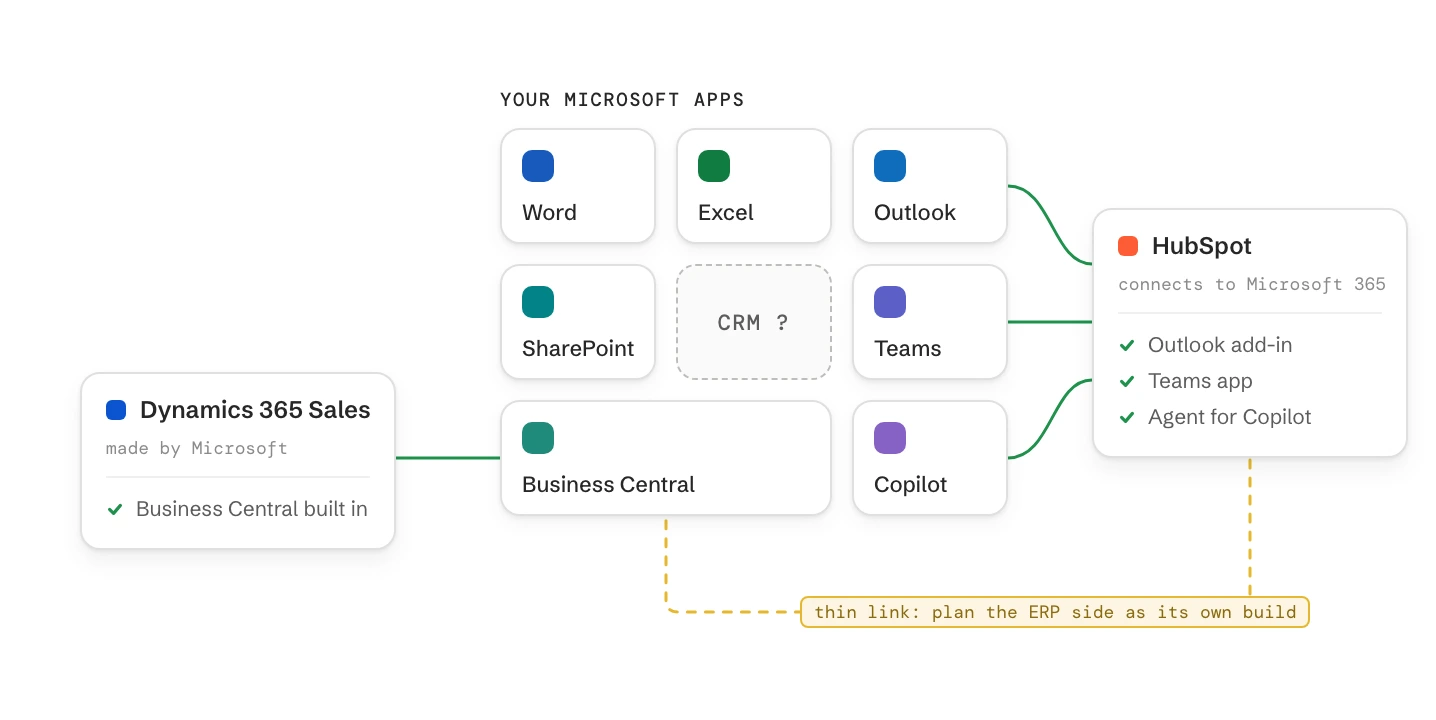
Task: Click the checkmark beside Teams app
Action: coord(1127,381)
